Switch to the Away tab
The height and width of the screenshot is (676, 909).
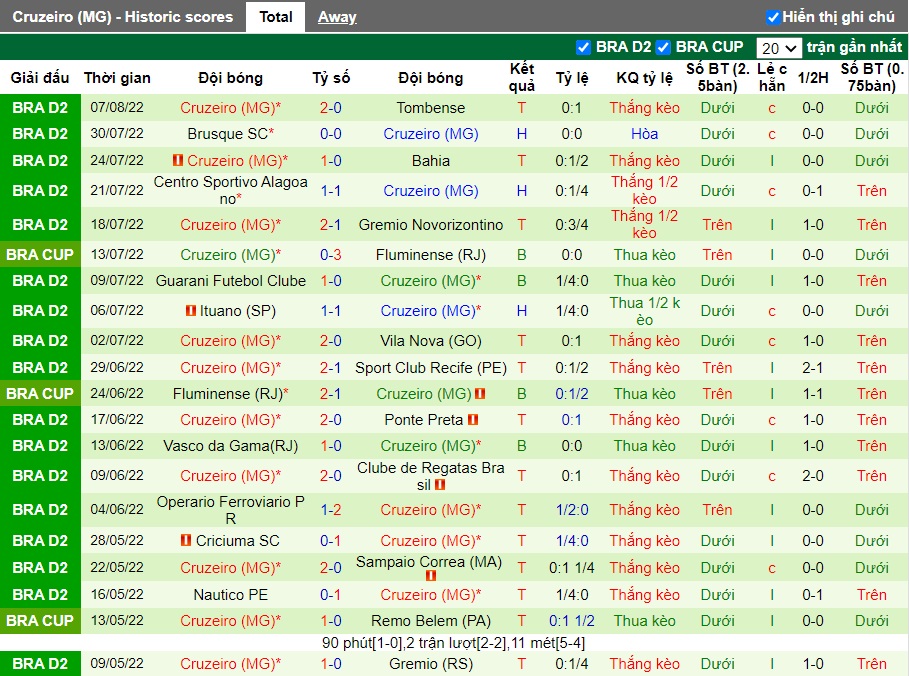tap(337, 17)
